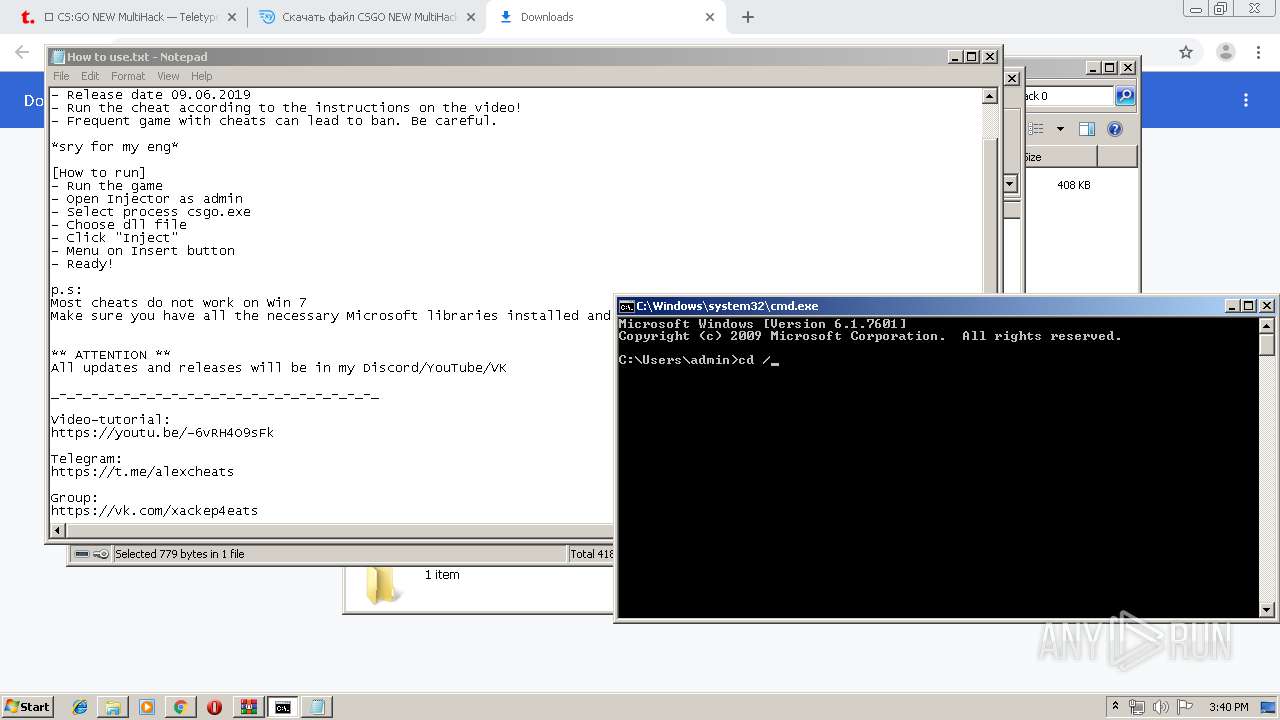Open the View menu in Notepad

coord(168,76)
